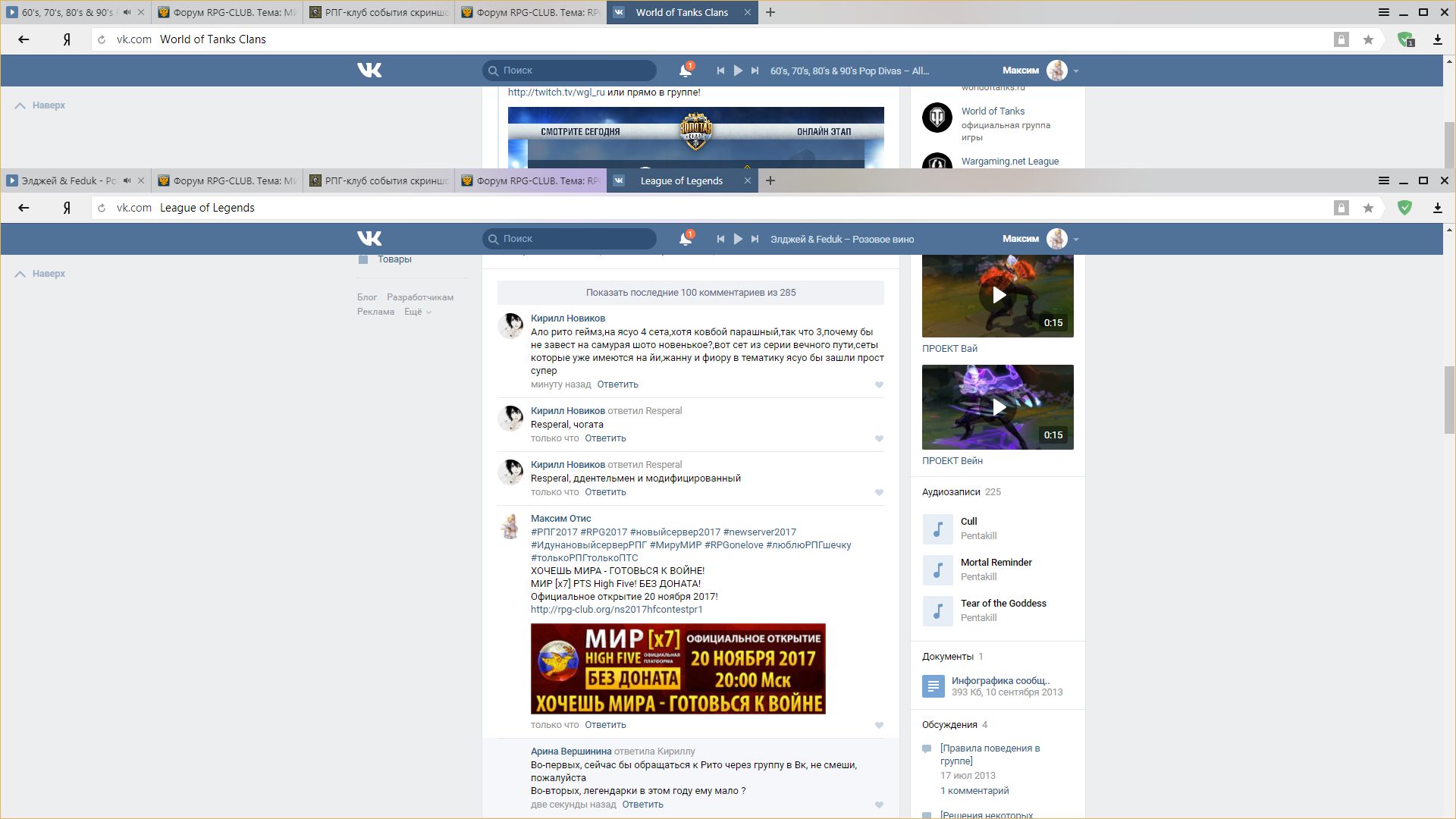
Task: Mute audio on Элджей & Feduk tab
Action: pos(127,180)
